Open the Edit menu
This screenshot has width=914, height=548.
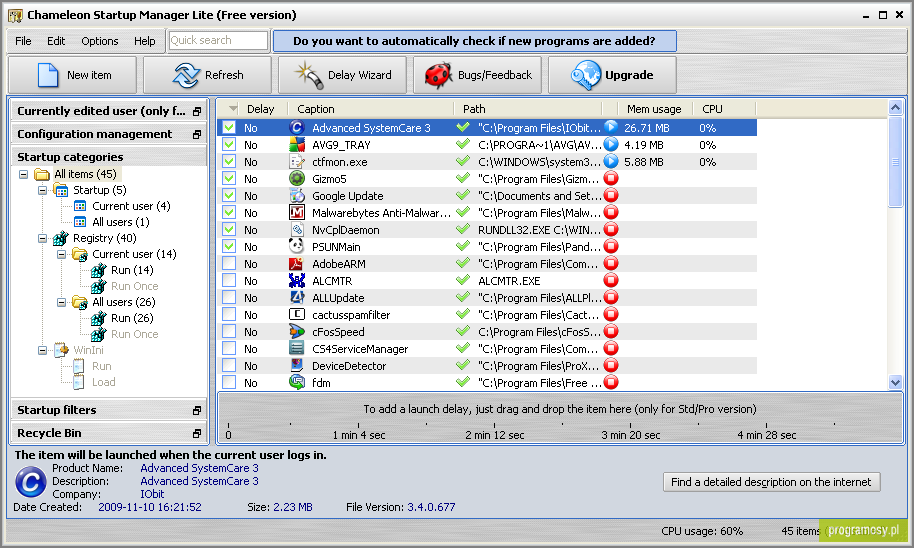[x=56, y=41]
